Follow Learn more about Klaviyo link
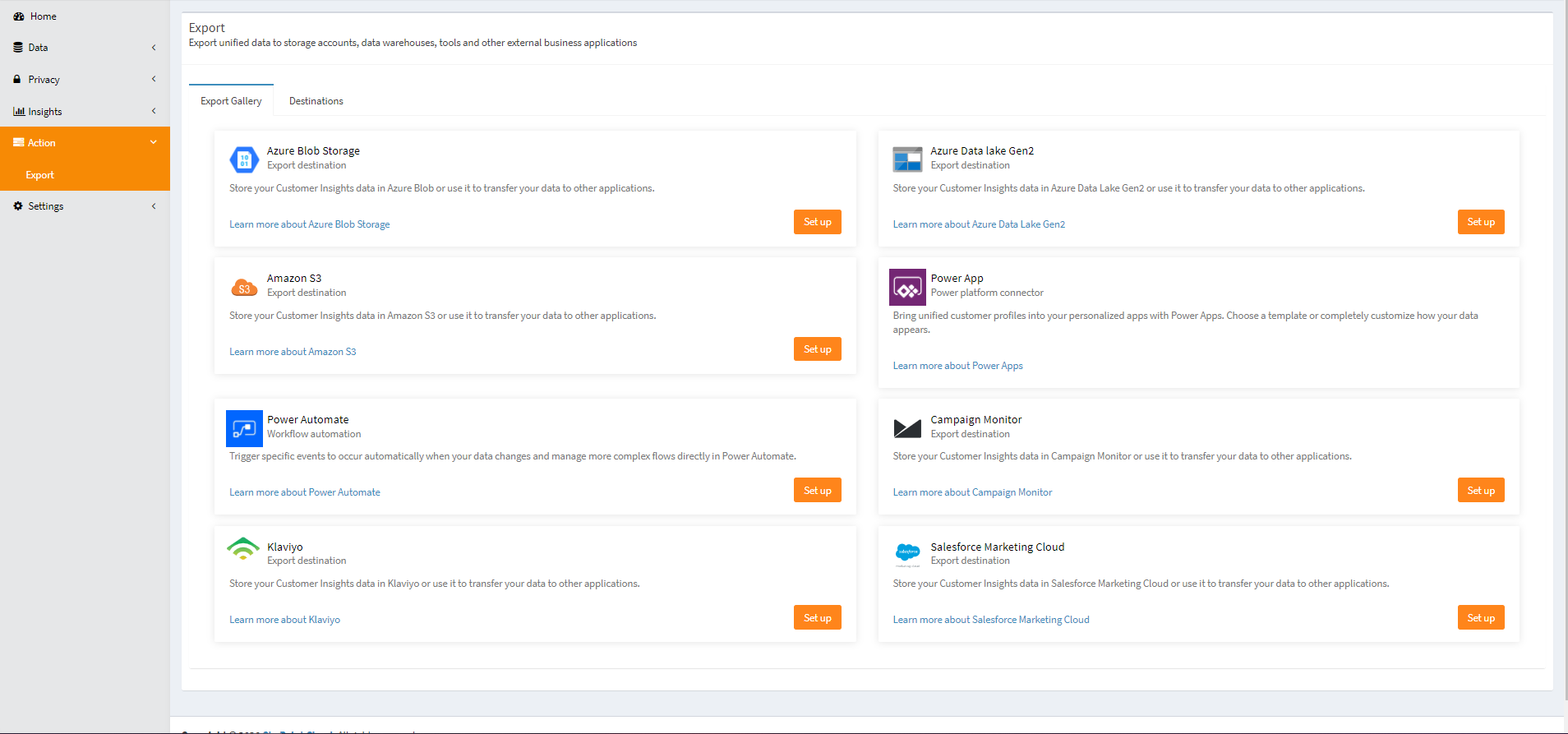 click(x=284, y=620)
